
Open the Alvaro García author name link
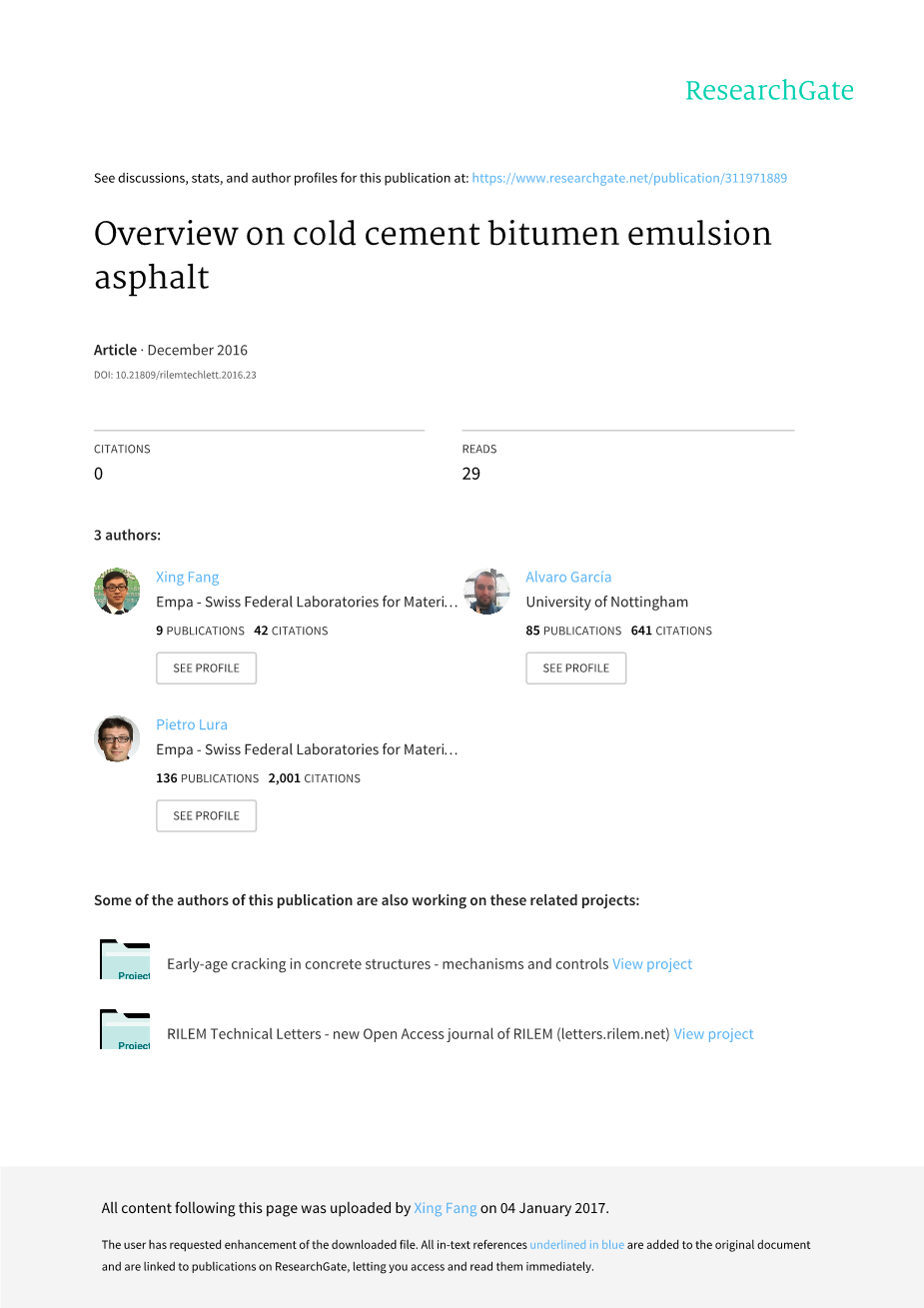point(568,578)
